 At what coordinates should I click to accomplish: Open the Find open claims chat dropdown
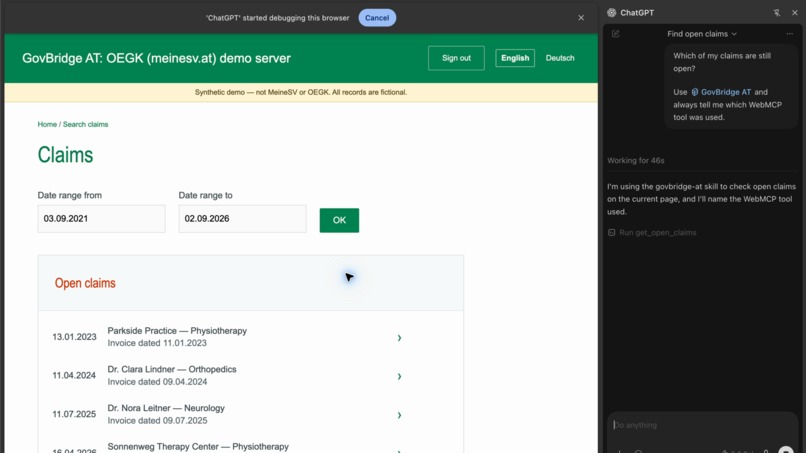tap(702, 34)
